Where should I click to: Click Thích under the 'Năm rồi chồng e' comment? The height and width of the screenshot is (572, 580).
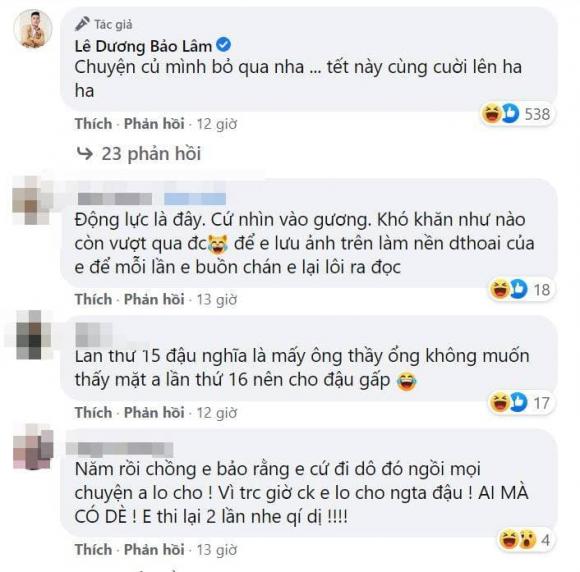(93, 549)
